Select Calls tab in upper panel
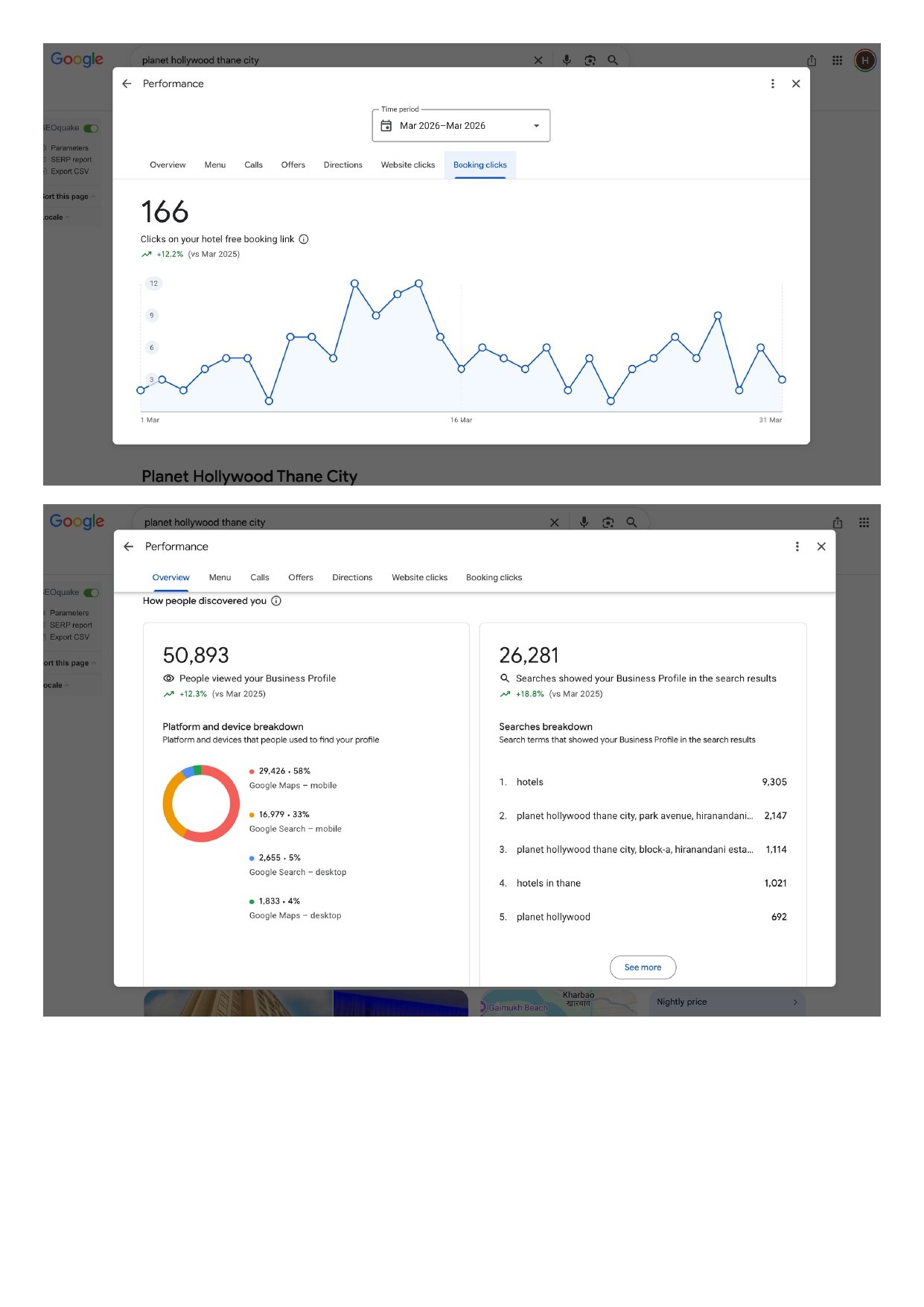The image size is (924, 1307). coord(253,165)
